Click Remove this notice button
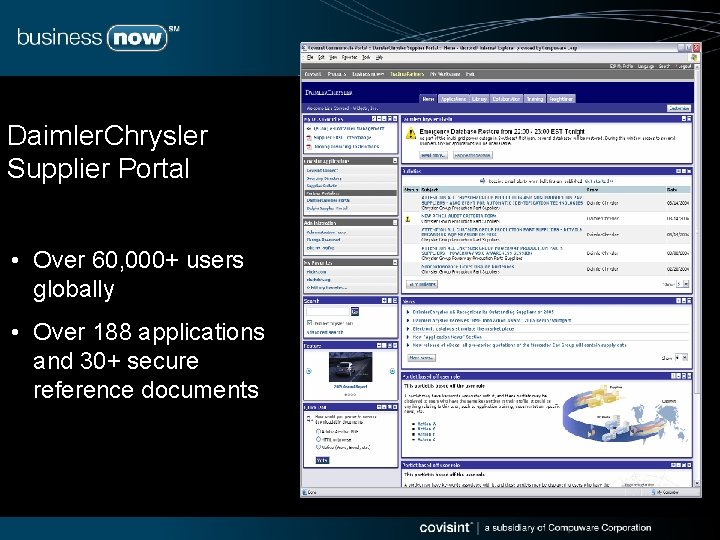The width and height of the screenshot is (720, 540). point(472,155)
